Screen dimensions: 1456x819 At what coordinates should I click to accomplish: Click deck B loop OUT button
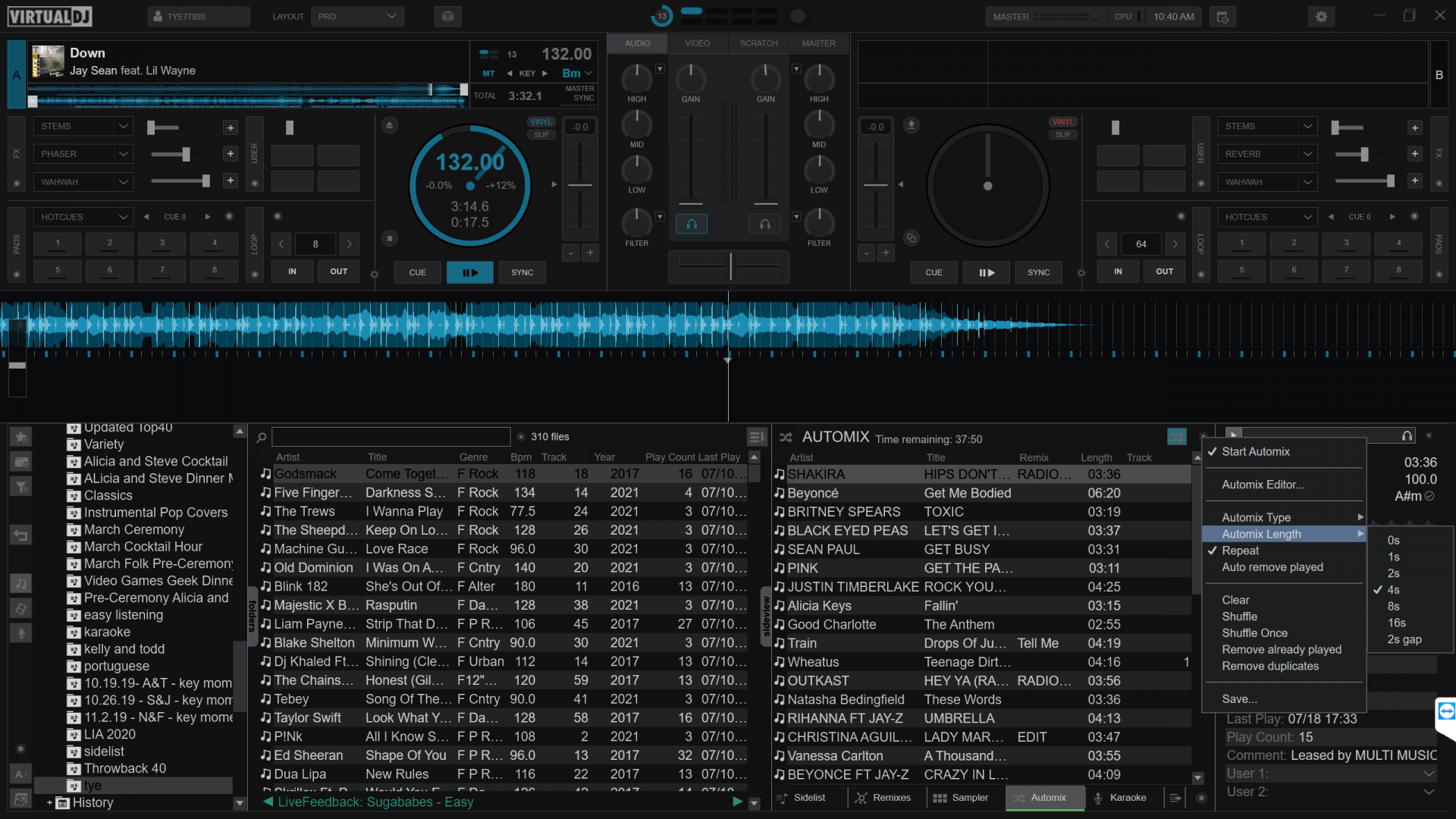1164,271
